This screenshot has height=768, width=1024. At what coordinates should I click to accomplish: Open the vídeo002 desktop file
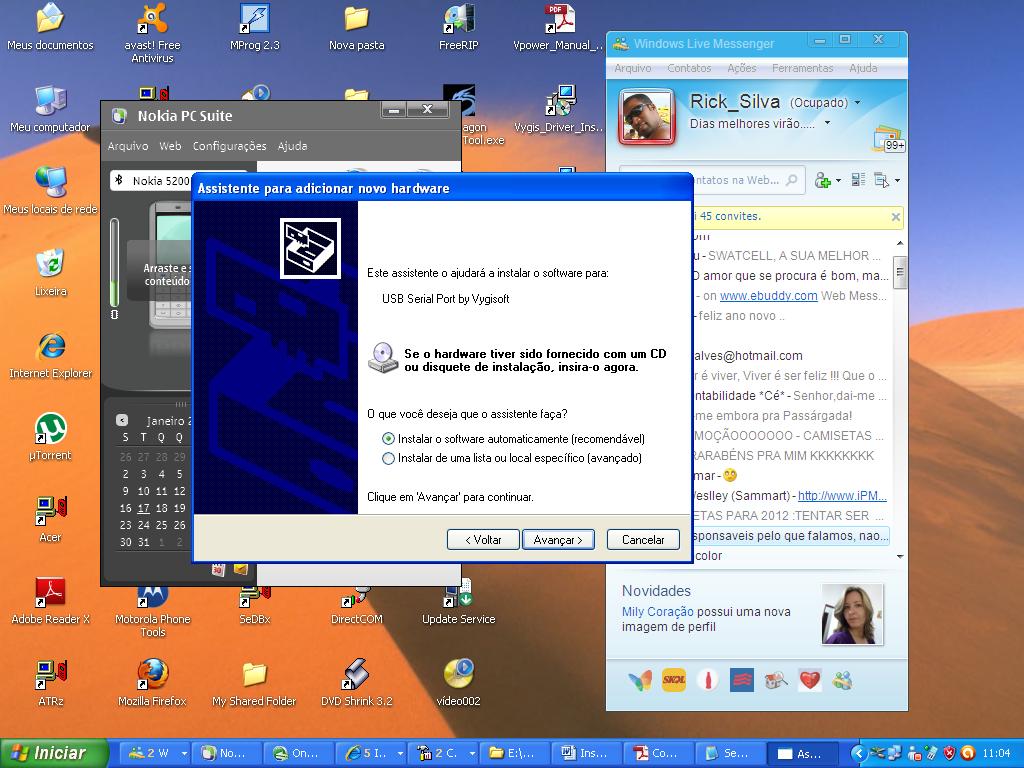(458, 682)
